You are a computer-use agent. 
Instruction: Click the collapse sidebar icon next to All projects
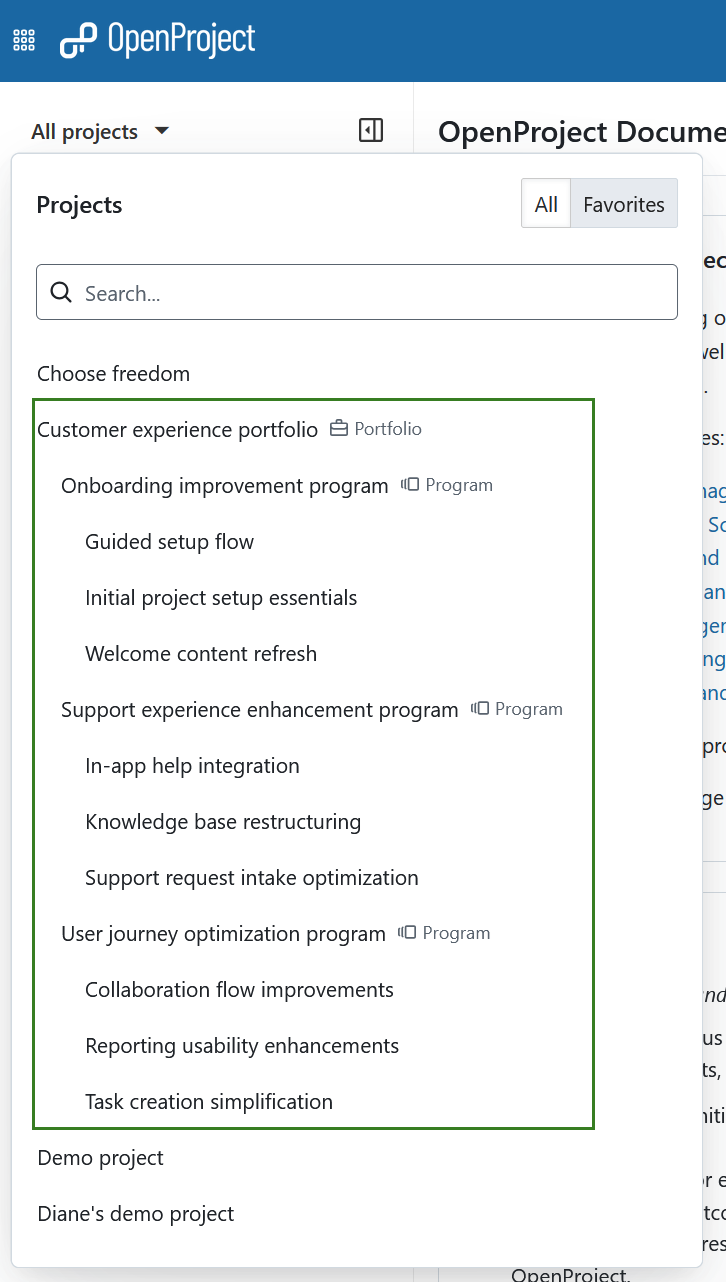point(370,130)
